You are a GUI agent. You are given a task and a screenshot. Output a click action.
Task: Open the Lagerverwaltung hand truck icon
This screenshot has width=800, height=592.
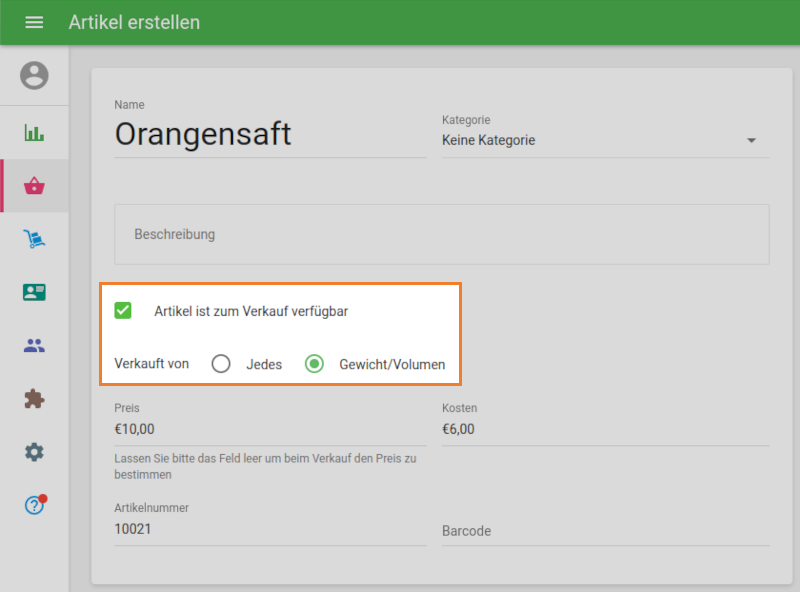click(33, 239)
